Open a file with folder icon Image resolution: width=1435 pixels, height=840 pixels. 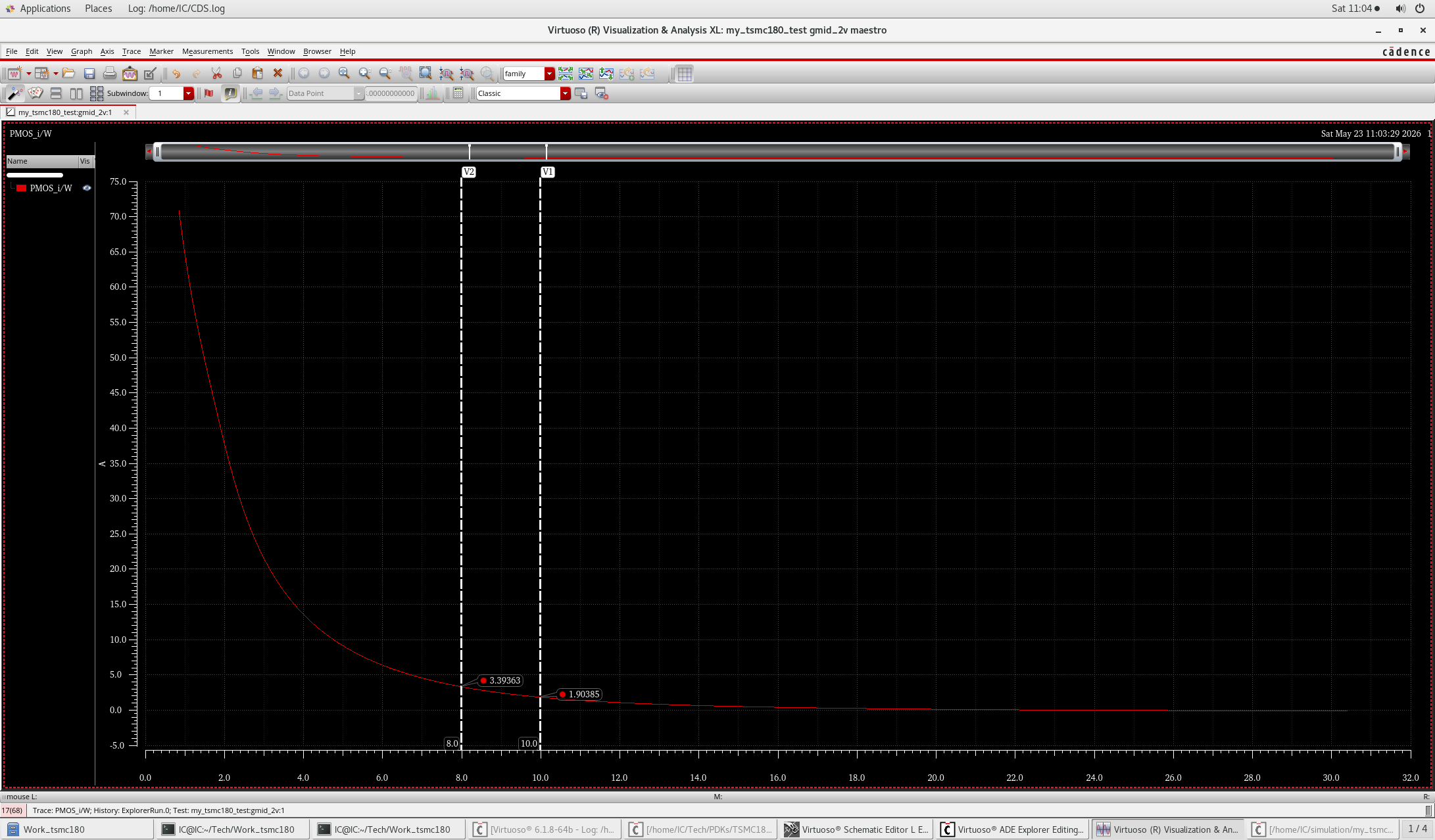68,74
